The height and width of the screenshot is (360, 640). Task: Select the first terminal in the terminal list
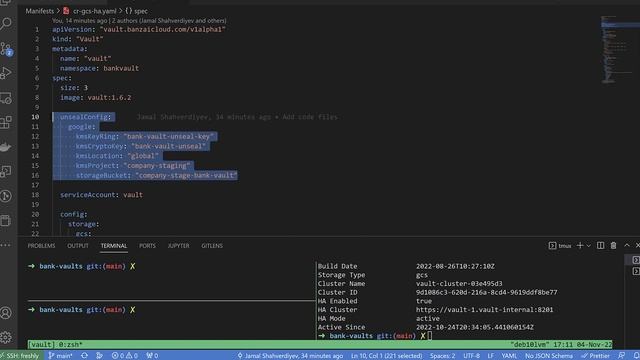click(x=636, y=260)
